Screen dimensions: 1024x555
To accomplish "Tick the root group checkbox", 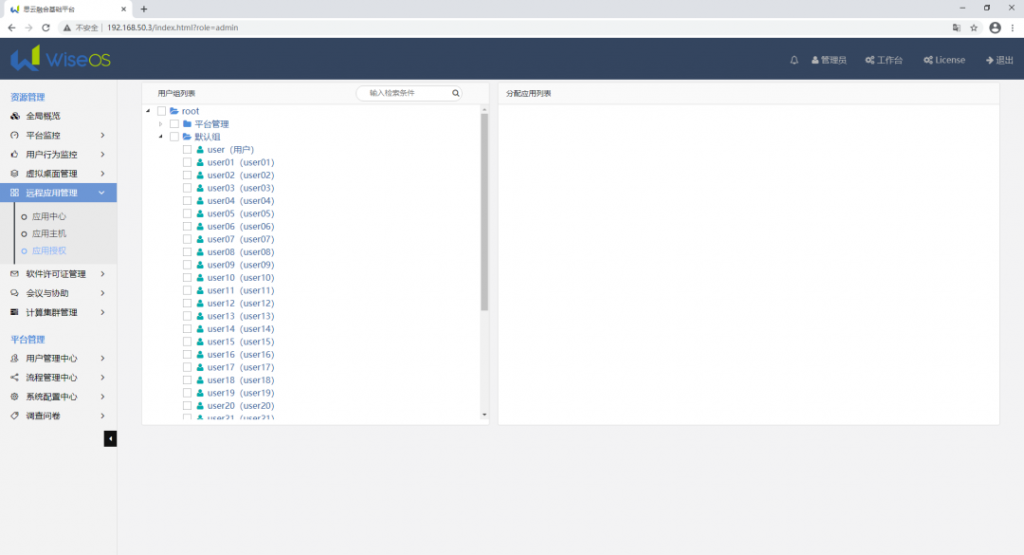I will (x=162, y=111).
